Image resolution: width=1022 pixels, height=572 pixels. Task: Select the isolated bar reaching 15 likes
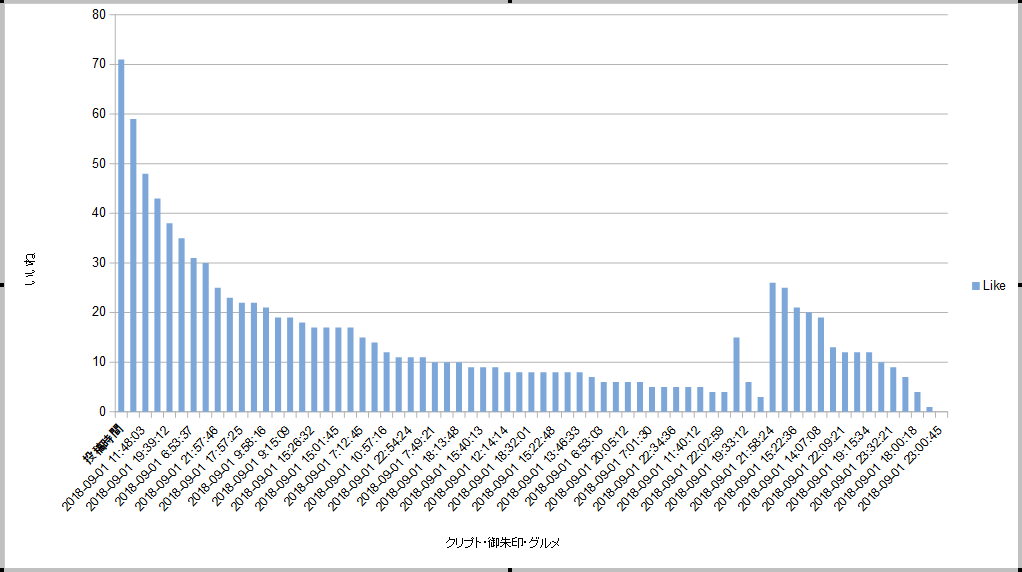tap(736, 374)
